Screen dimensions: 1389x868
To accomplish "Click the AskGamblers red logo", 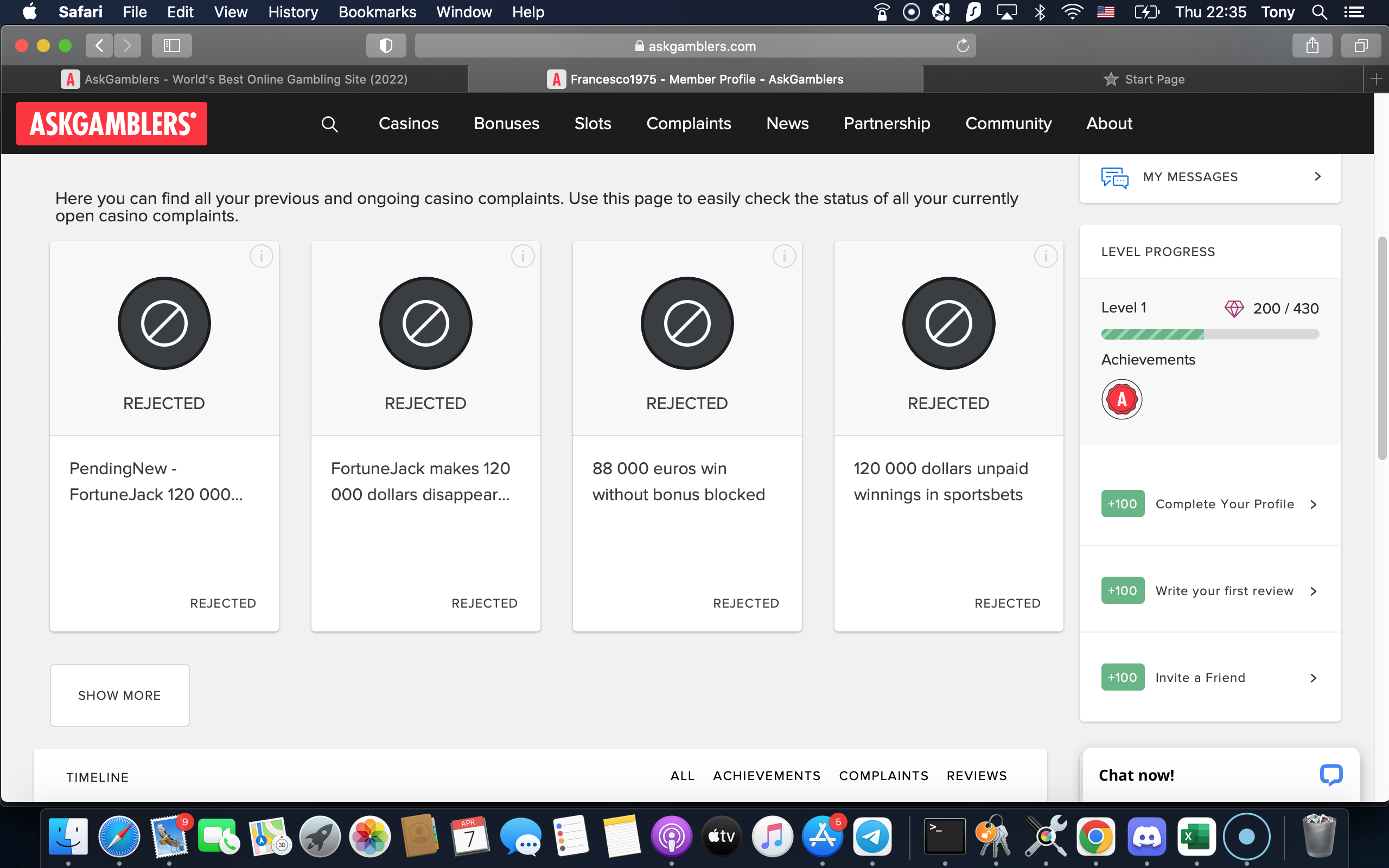I will coord(111,124).
